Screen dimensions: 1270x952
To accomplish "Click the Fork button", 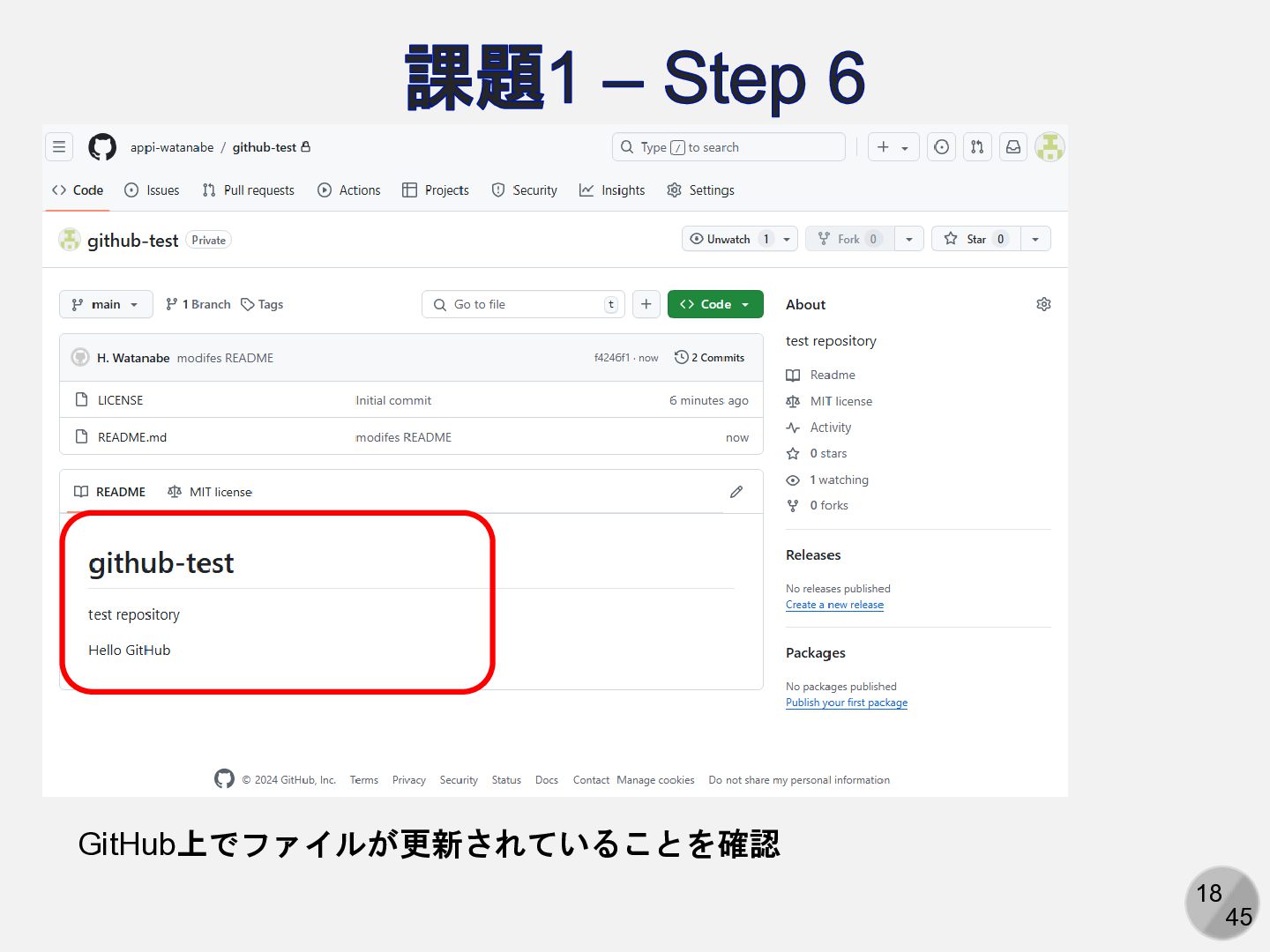I will tap(850, 239).
